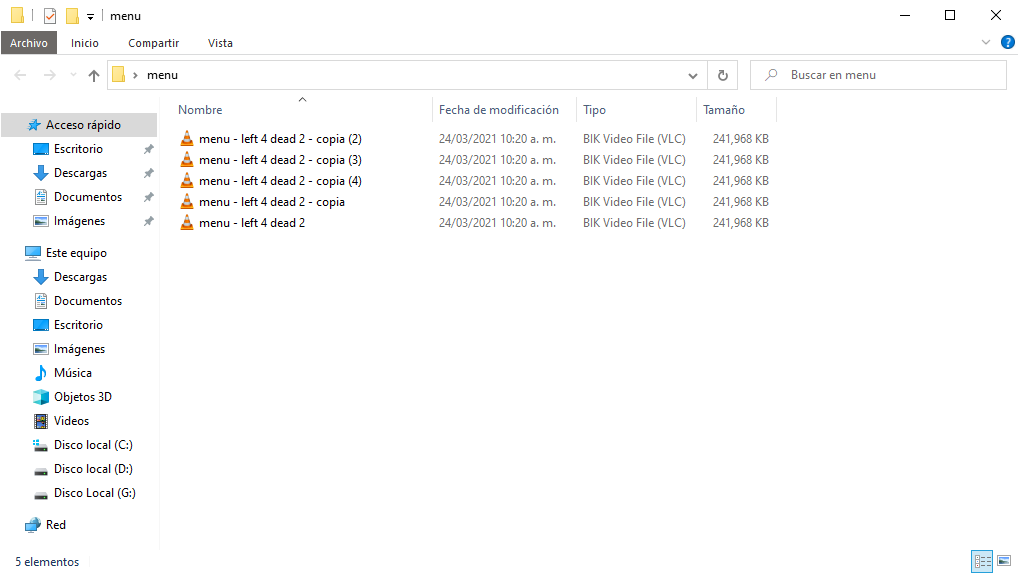Switch to the Inicio tab
The image size is (1018, 573).
pos(84,43)
